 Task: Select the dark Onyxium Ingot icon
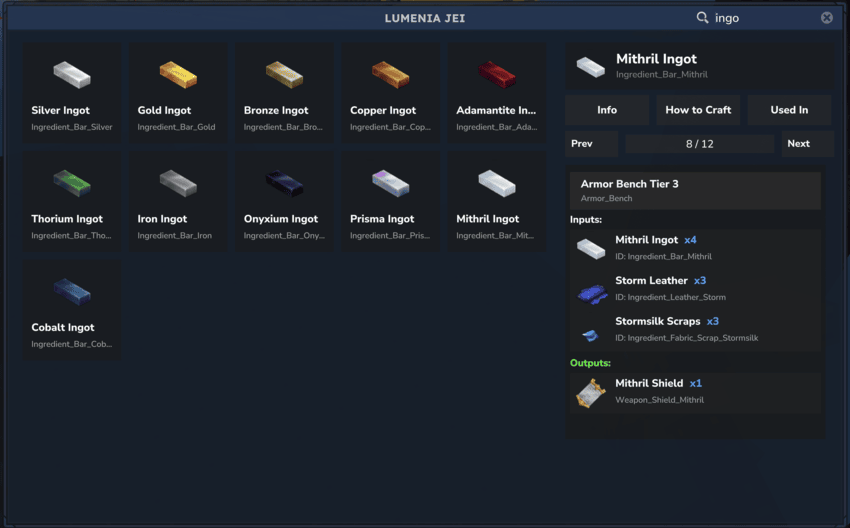[x=284, y=183]
